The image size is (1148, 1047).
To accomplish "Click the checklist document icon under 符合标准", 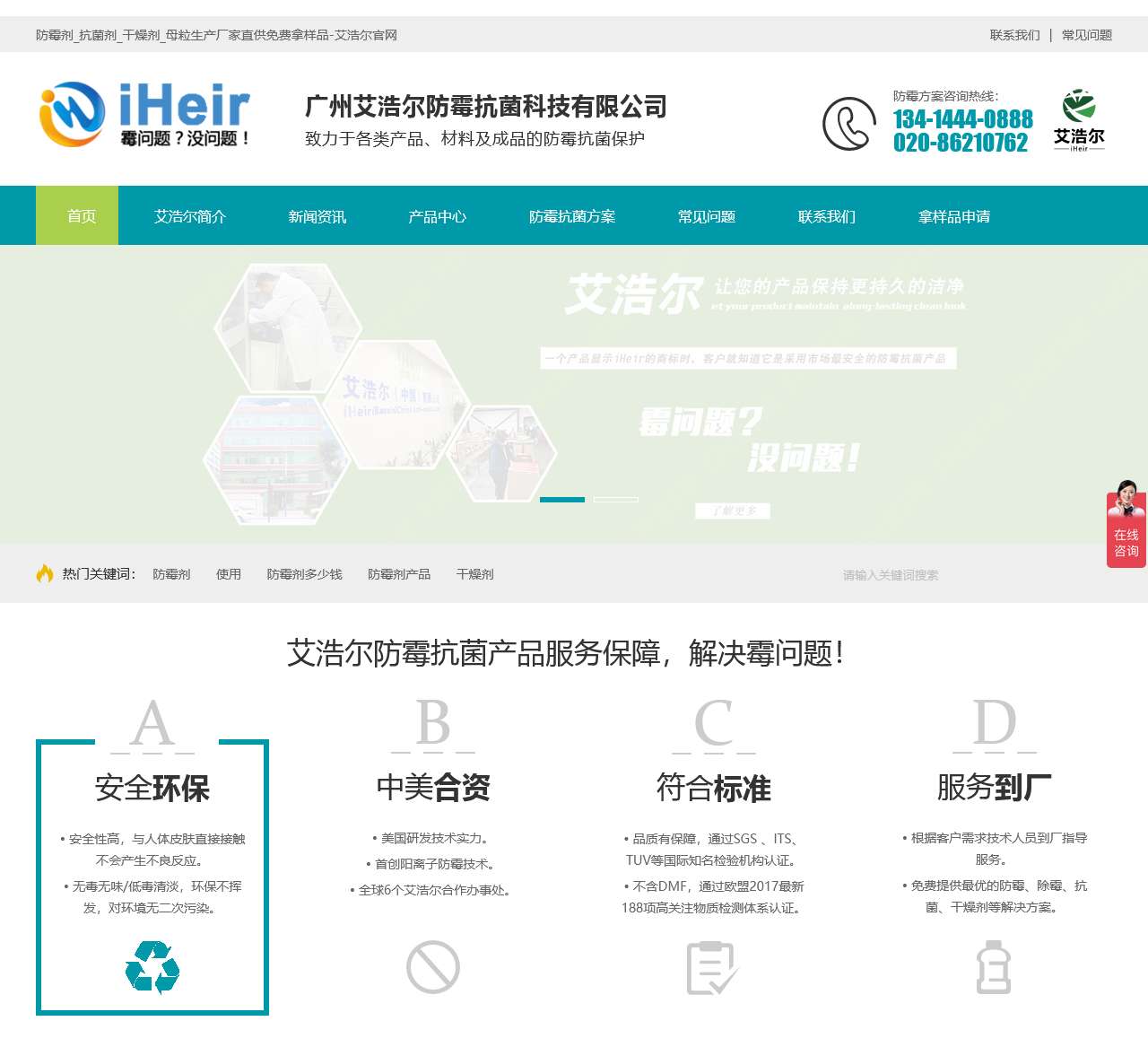I will click(x=713, y=967).
